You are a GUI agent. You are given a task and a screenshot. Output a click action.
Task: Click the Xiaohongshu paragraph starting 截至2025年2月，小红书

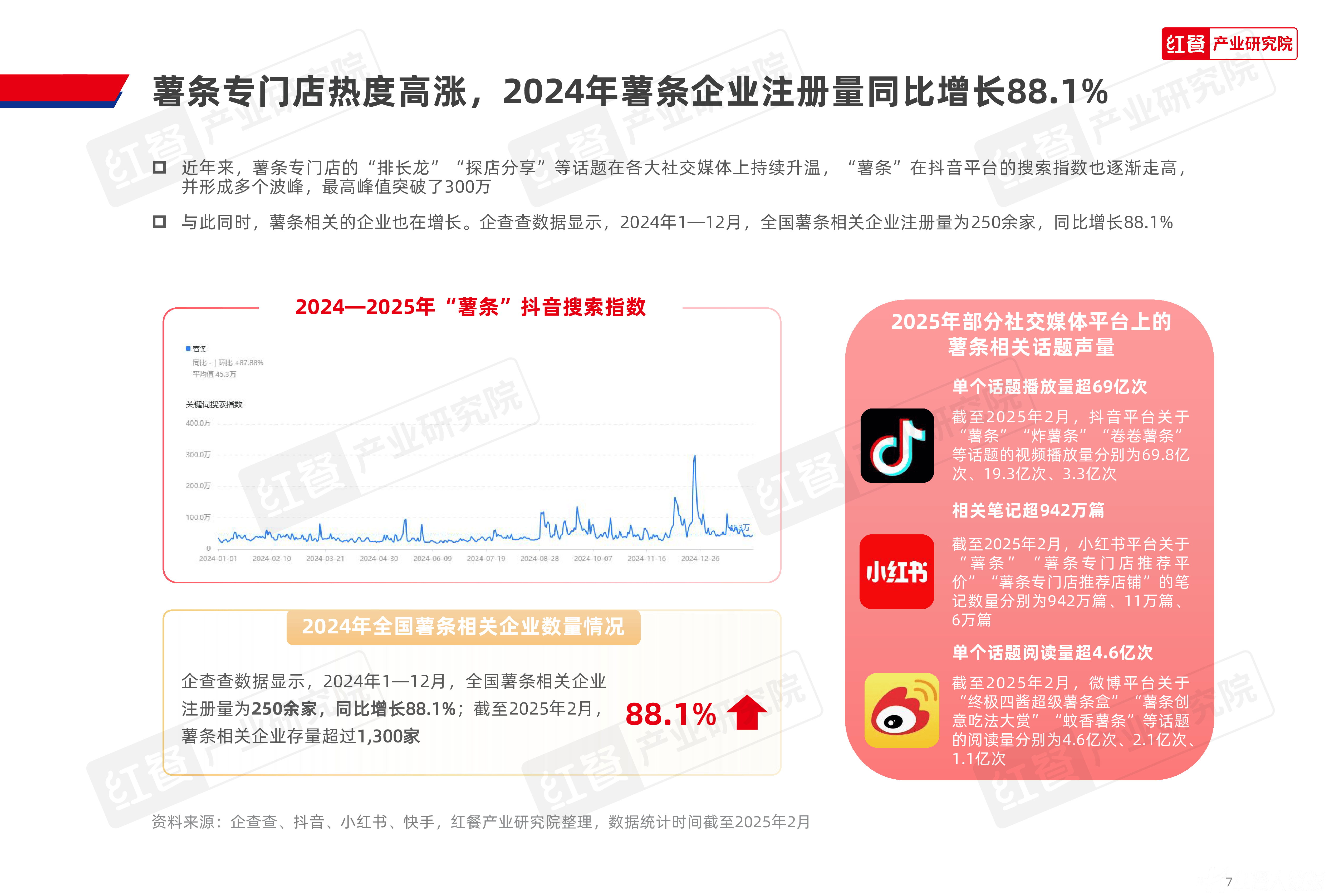tap(1070, 582)
